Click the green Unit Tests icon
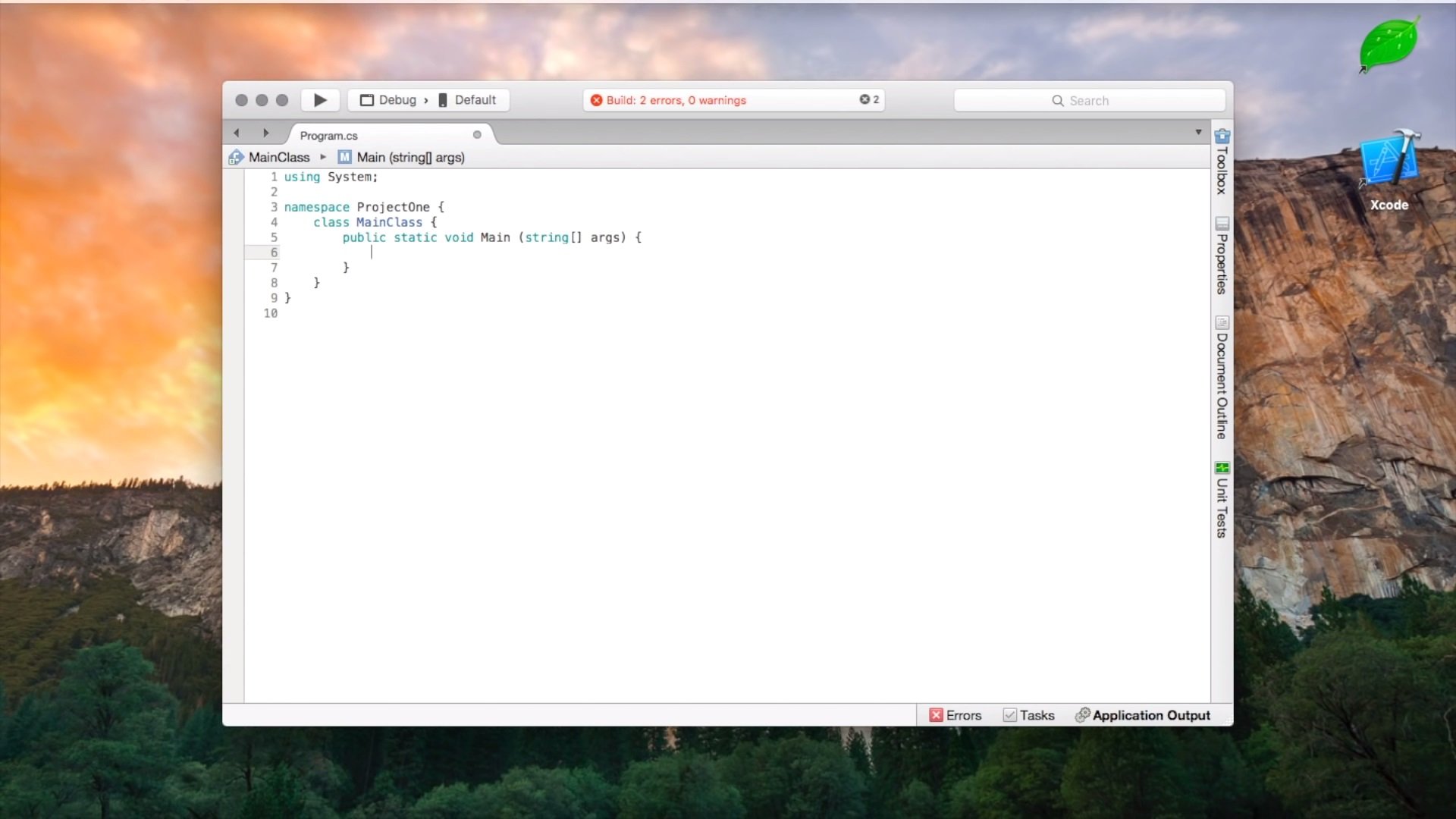 (x=1222, y=468)
